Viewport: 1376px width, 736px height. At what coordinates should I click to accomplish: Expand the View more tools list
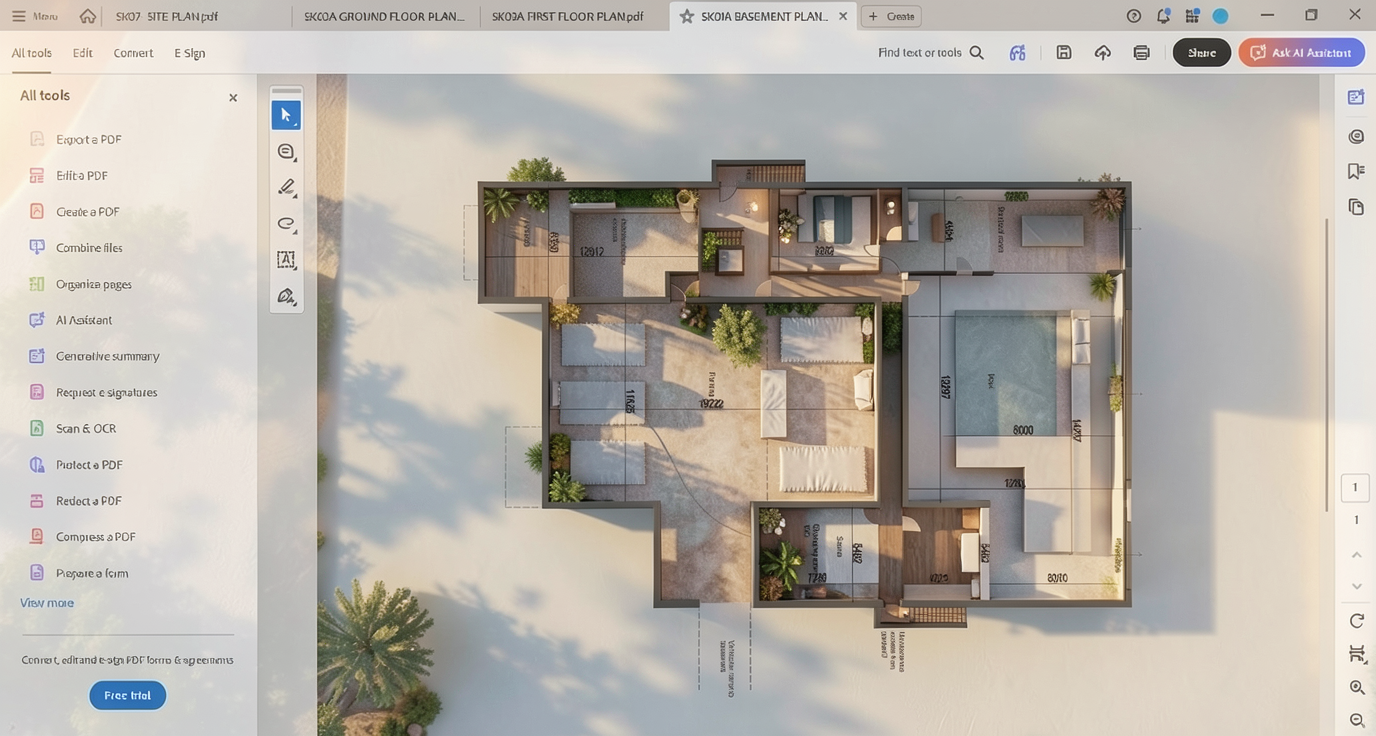(47, 603)
